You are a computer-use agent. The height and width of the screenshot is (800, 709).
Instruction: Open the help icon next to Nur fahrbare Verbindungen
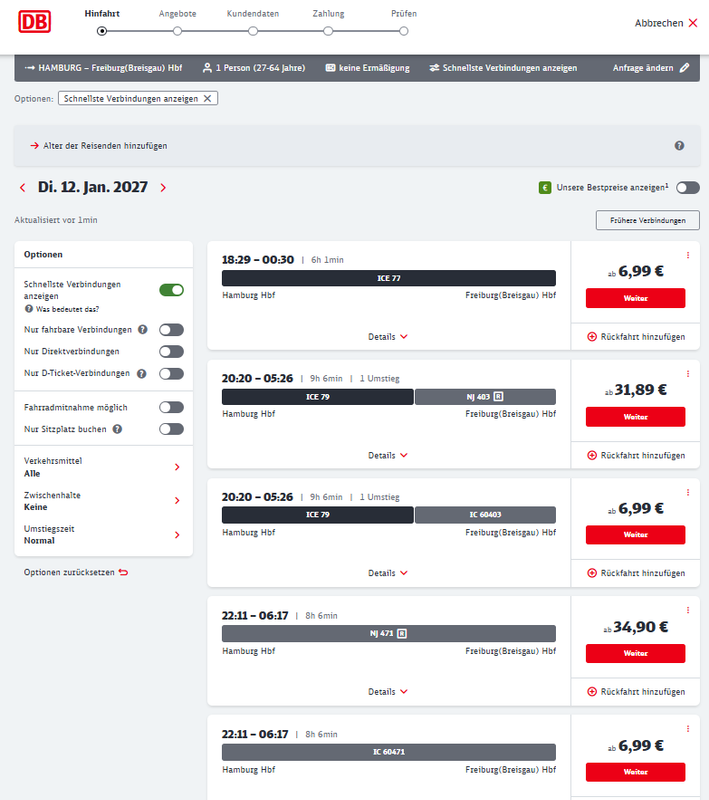click(x=143, y=330)
